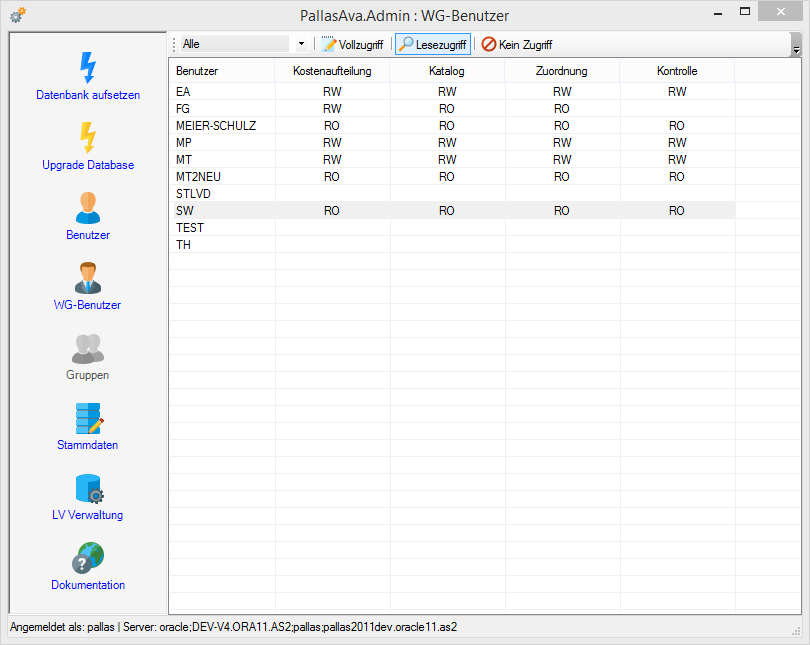Screen dimensions: 810x645
Task: Click the Vollzugriff notepad pencil icon
Action: click(329, 44)
